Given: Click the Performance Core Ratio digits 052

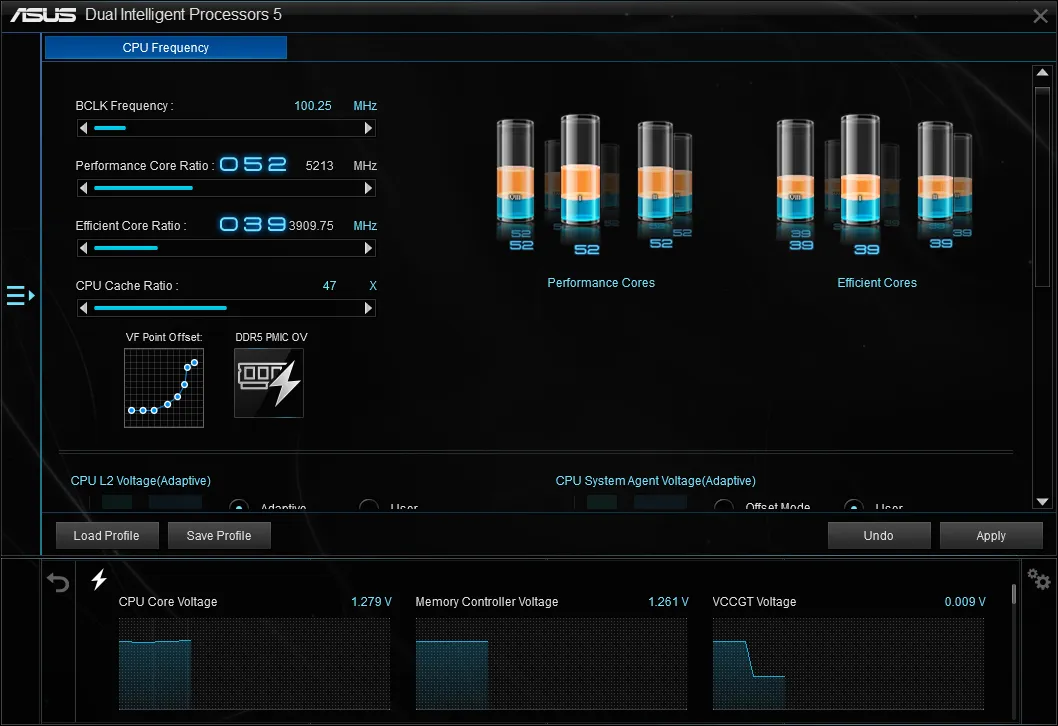Looking at the screenshot, I should [253, 165].
